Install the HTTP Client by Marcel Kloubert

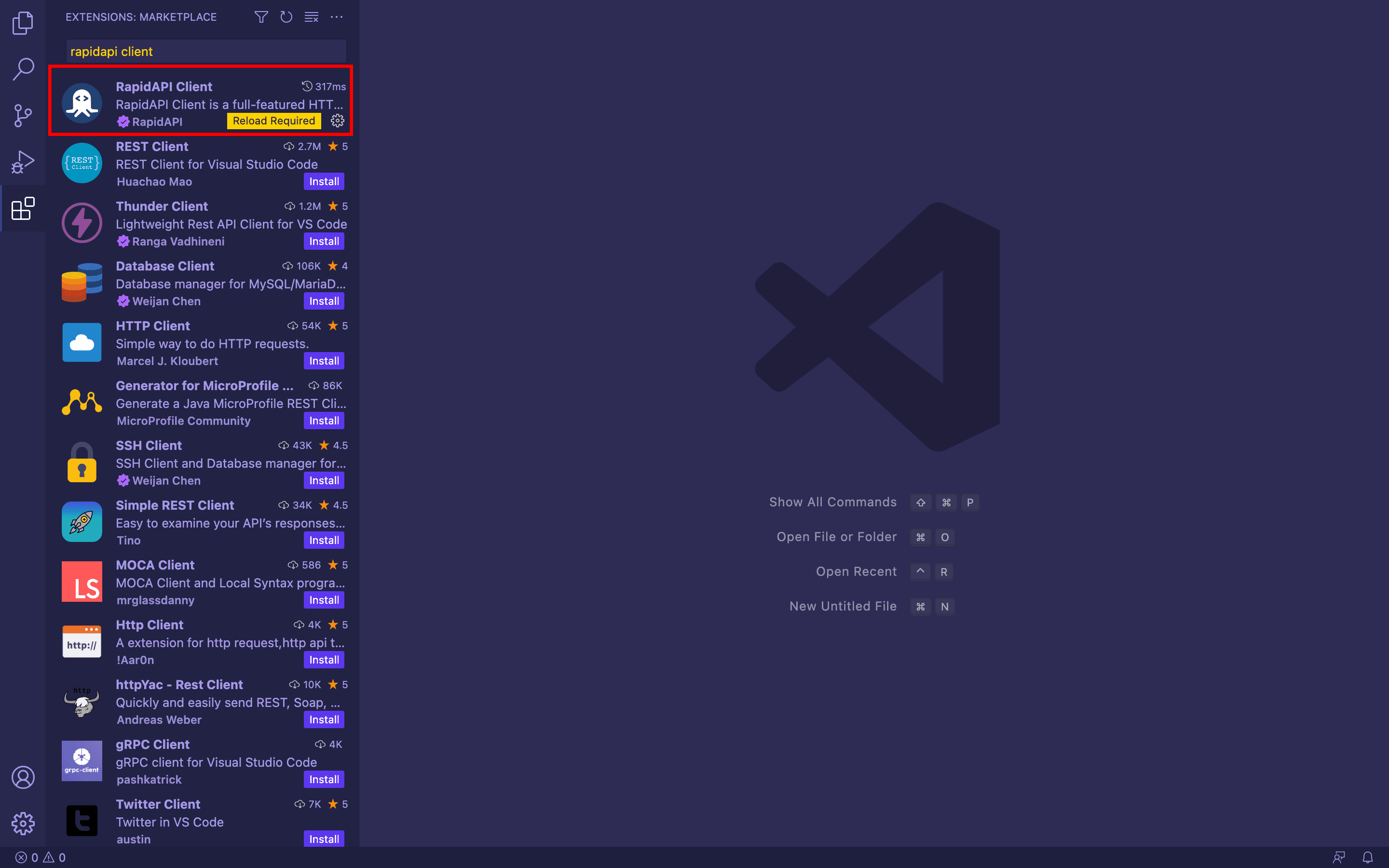324,361
